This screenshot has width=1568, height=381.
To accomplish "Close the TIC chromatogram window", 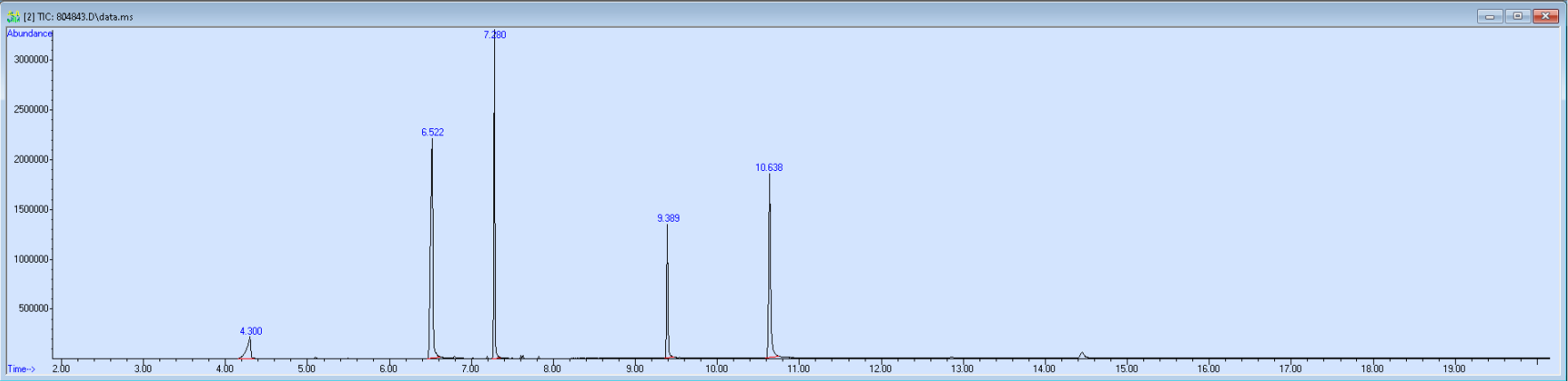I will coord(1545,16).
